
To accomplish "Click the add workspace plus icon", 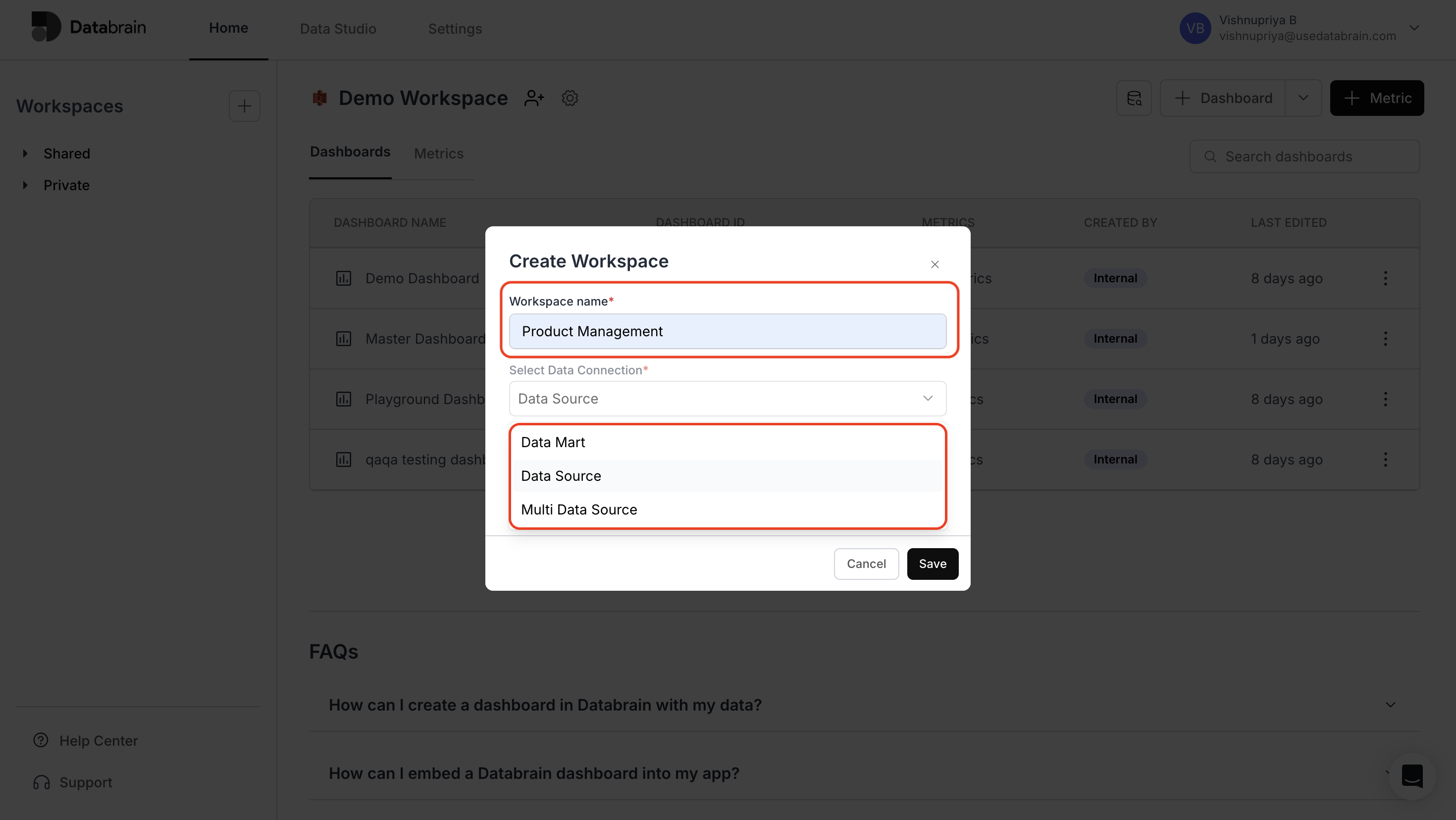I will 244,105.
